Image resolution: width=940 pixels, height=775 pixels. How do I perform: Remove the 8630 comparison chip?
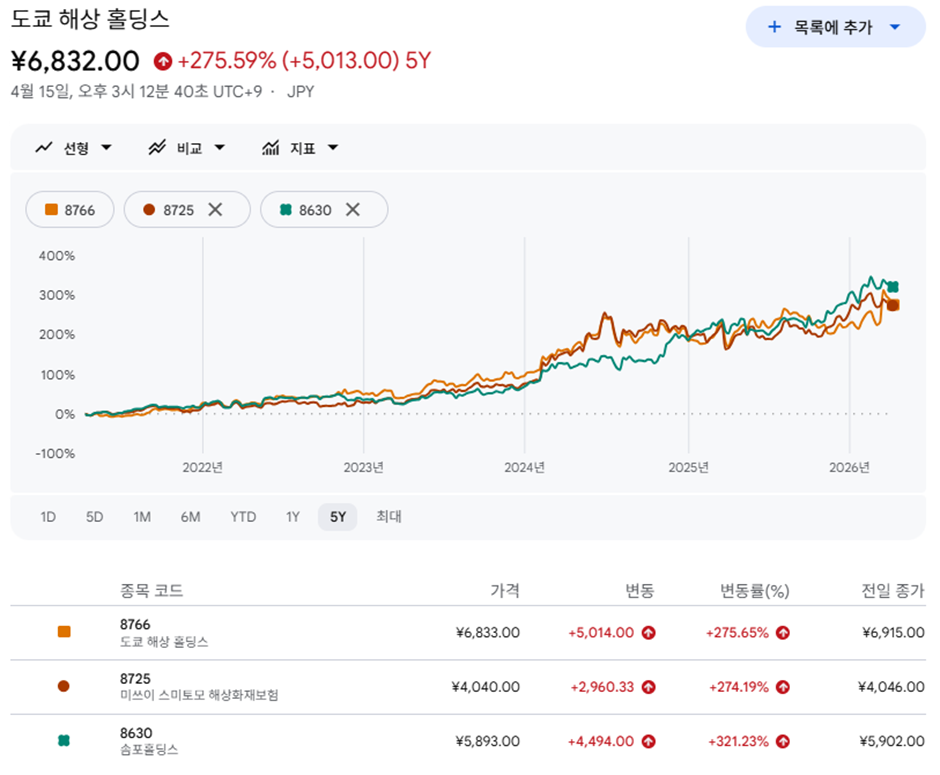click(352, 210)
